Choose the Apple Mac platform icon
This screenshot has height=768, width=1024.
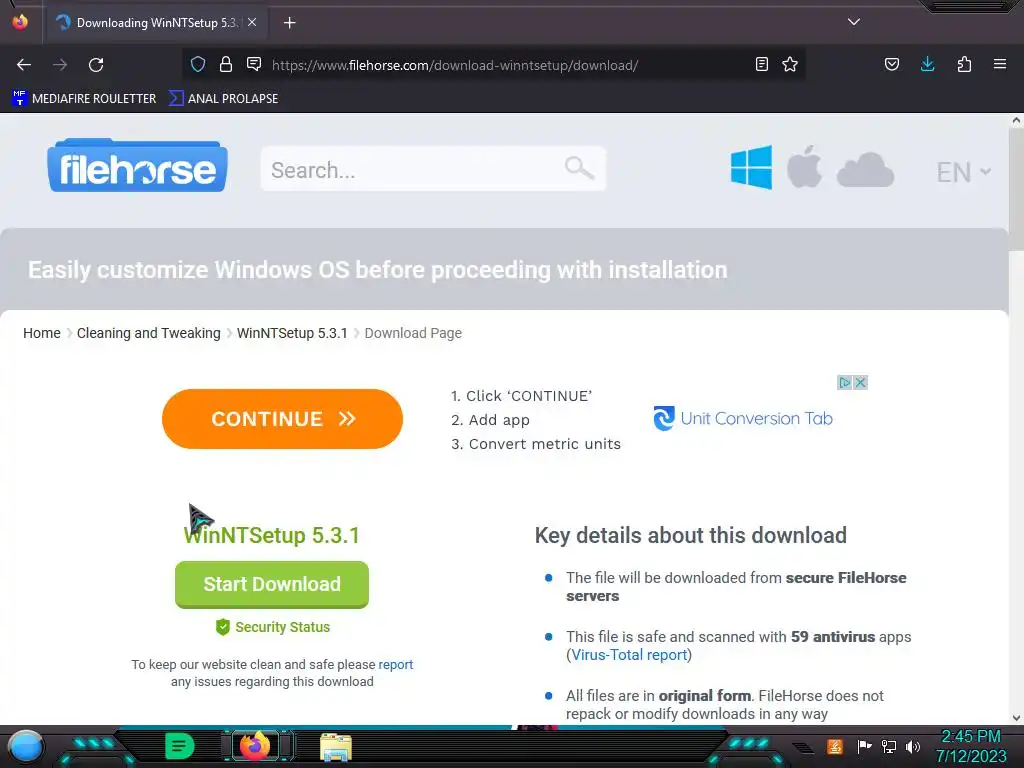click(804, 167)
